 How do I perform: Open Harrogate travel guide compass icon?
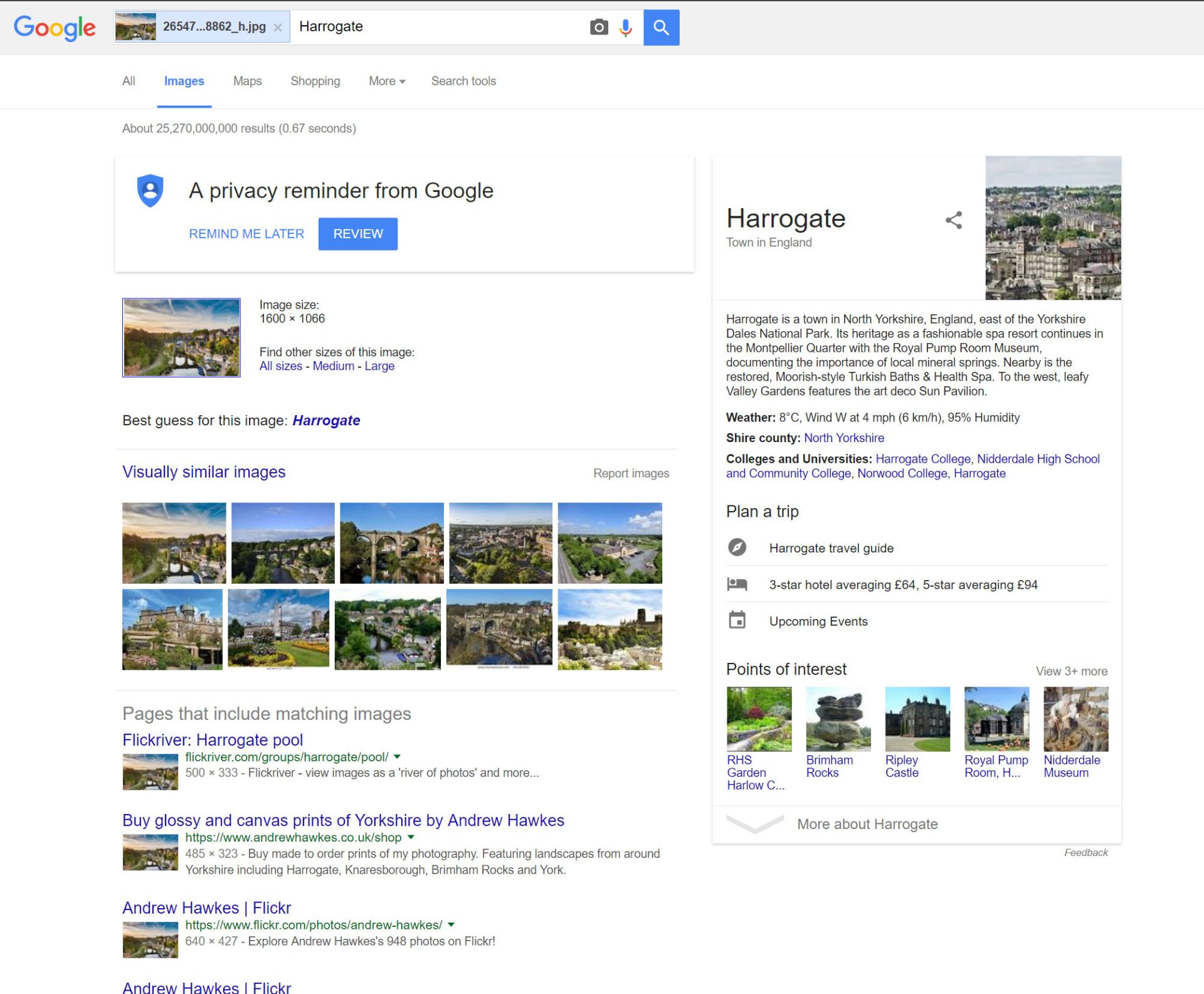click(737, 547)
